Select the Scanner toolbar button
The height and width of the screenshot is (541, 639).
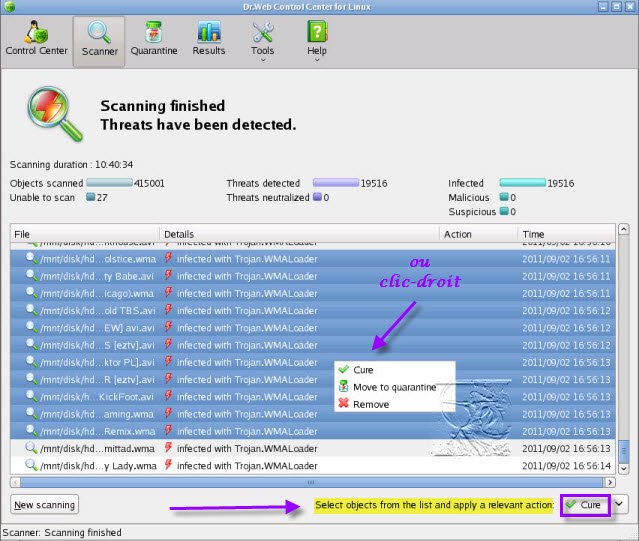pyautogui.click(x=99, y=42)
